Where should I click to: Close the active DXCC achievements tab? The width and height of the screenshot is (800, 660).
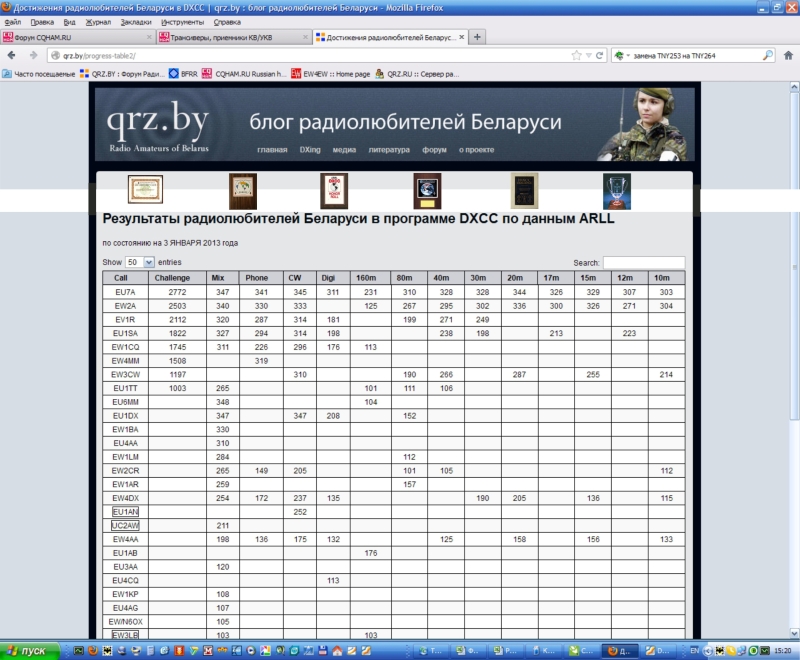(462, 37)
